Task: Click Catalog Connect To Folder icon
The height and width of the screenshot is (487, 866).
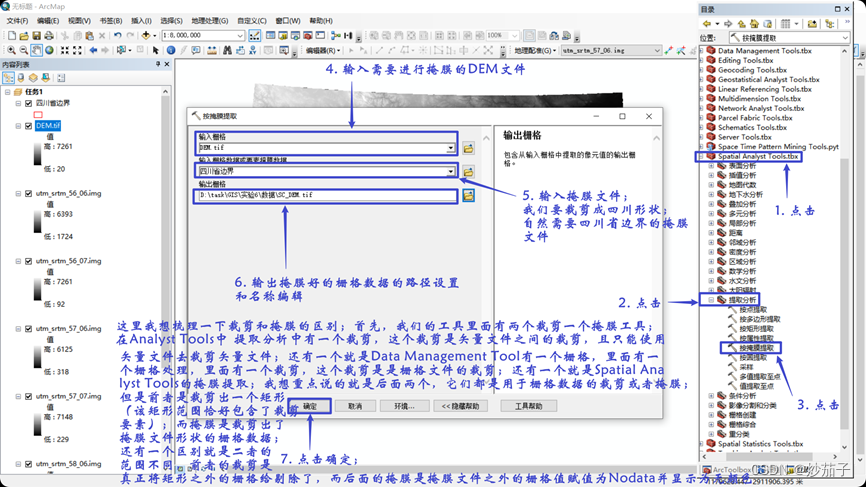Action: click(x=812, y=24)
